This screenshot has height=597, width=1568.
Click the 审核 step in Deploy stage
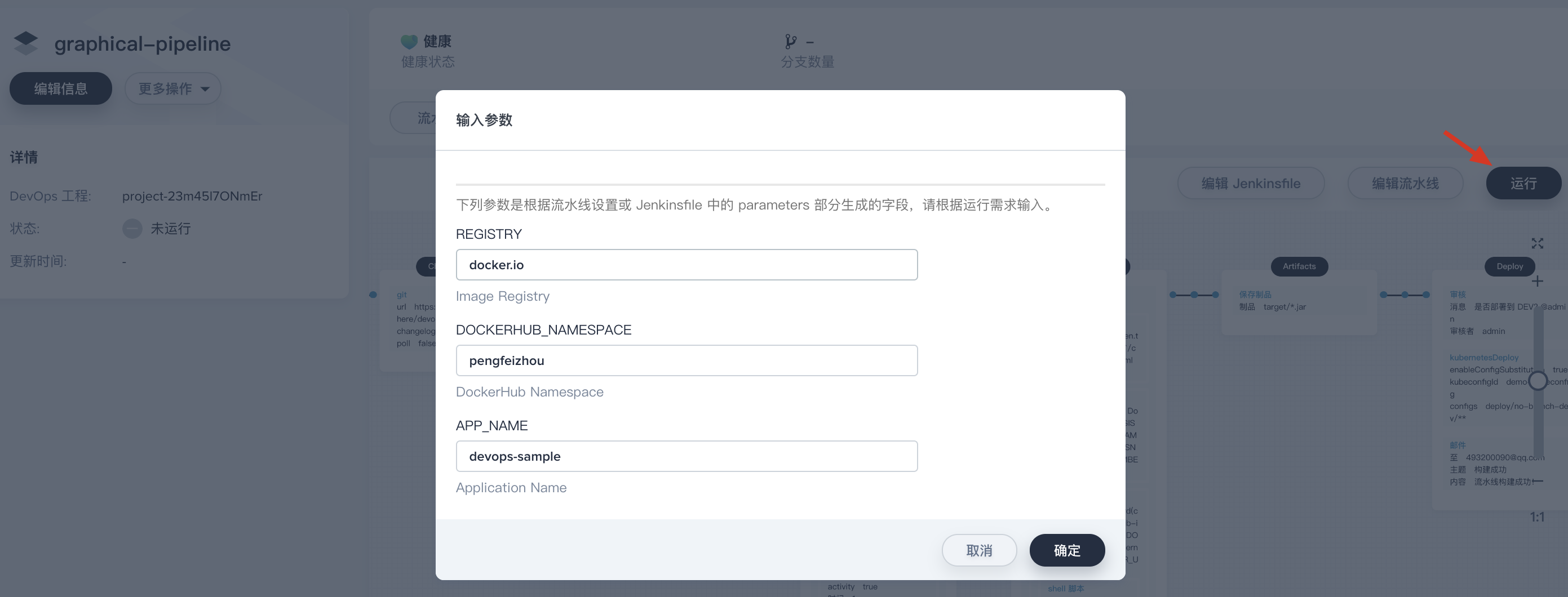point(1457,294)
